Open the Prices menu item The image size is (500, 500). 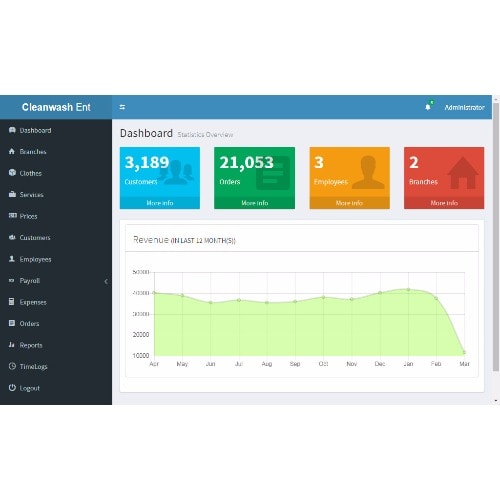pyautogui.click(x=56, y=216)
